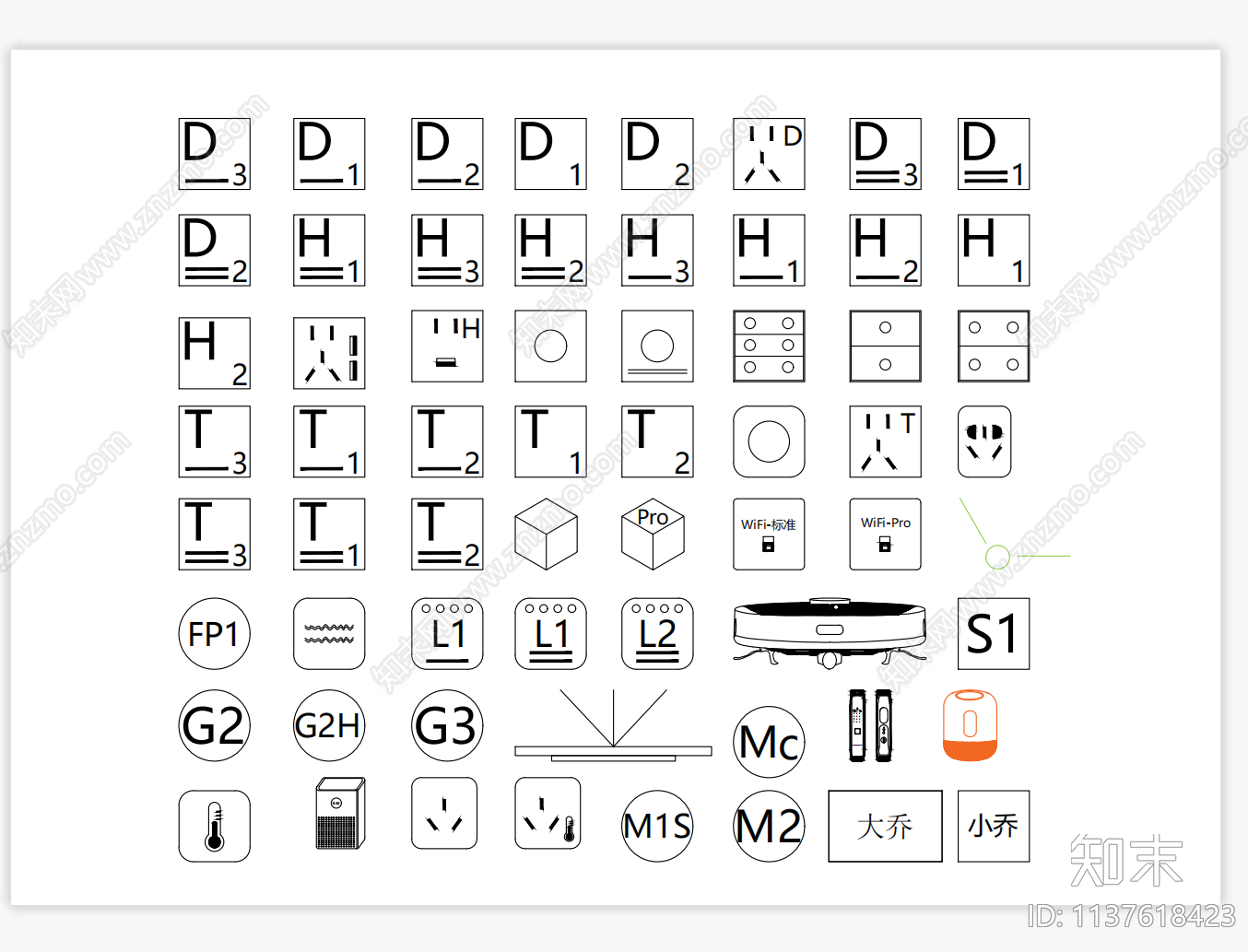Click the WiFi-标准 module icon
Screen dimensions: 1248x952
[769, 535]
